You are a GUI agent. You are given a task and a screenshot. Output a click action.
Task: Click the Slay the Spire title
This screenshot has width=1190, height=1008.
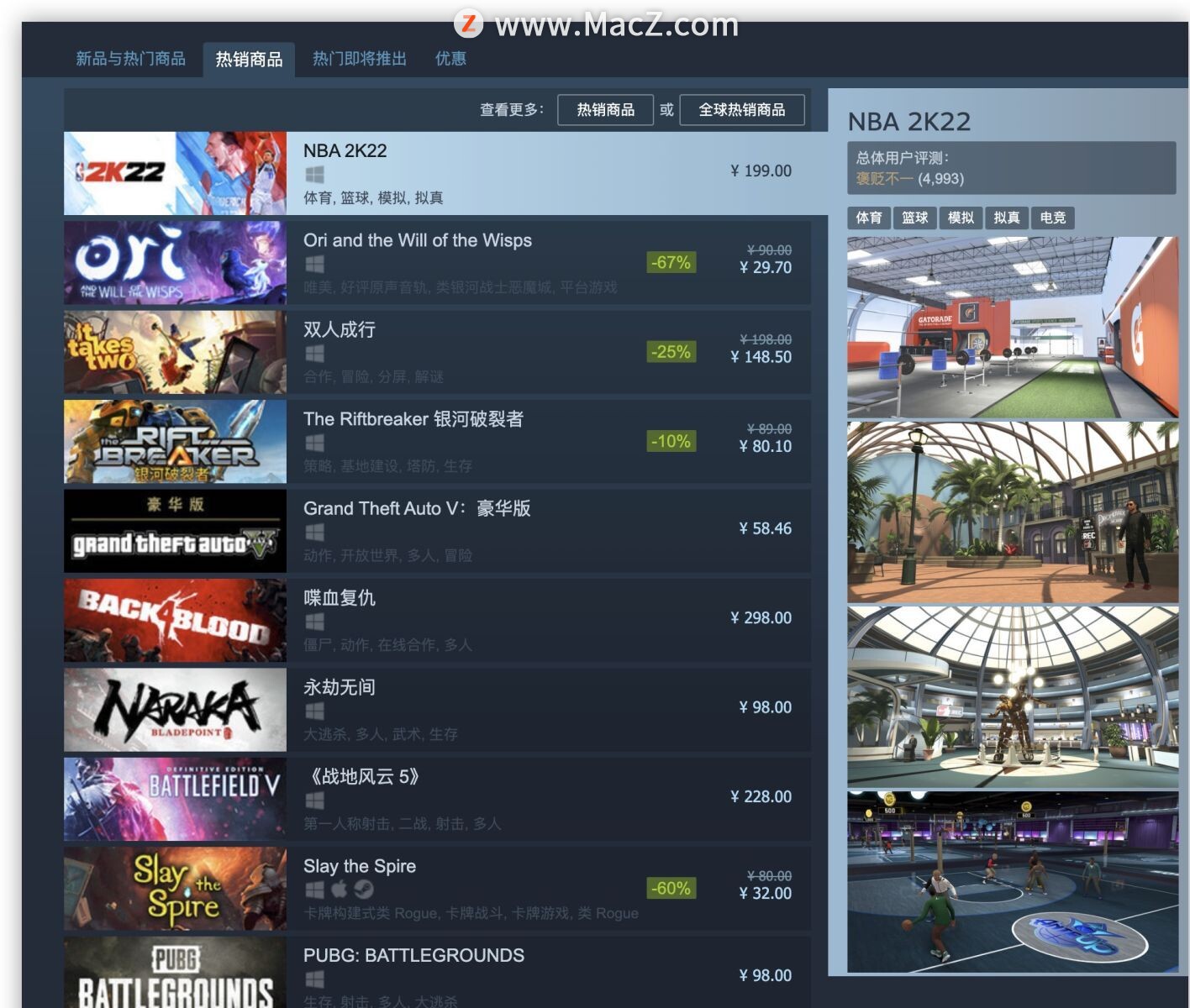(360, 866)
